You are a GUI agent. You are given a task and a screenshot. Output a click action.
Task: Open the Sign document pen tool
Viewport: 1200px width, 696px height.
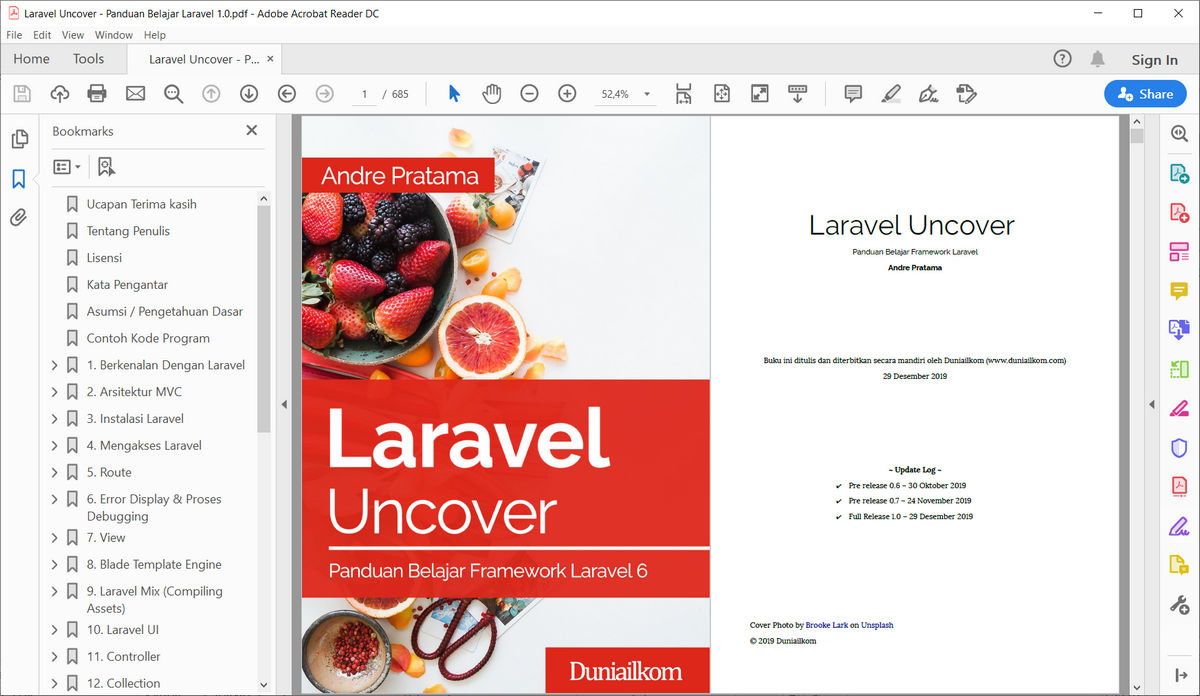click(x=928, y=94)
